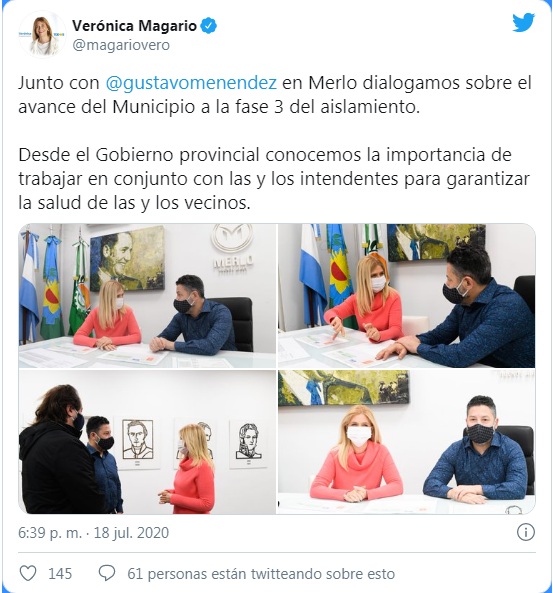
Task: Open photo of woman pointing at documents
Action: click(407, 295)
